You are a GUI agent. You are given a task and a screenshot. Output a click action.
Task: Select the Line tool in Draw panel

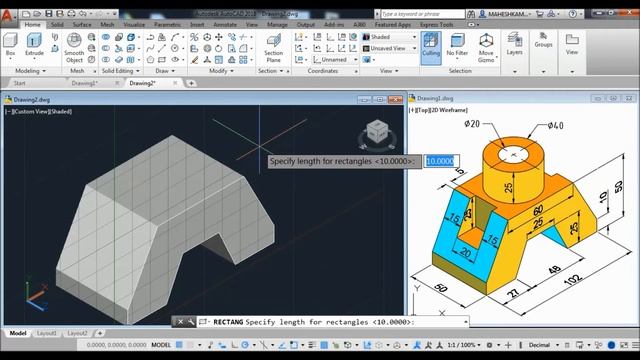pos(162,48)
